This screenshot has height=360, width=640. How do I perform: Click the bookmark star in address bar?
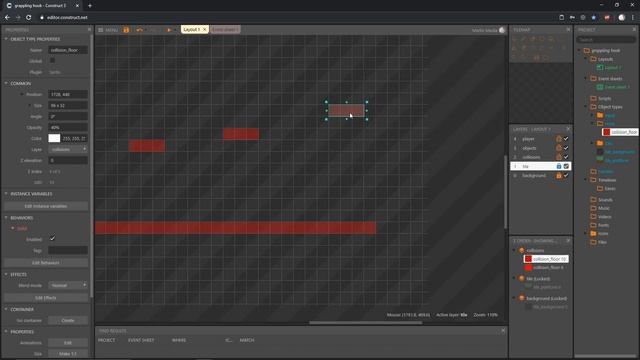pyautogui.click(x=593, y=18)
